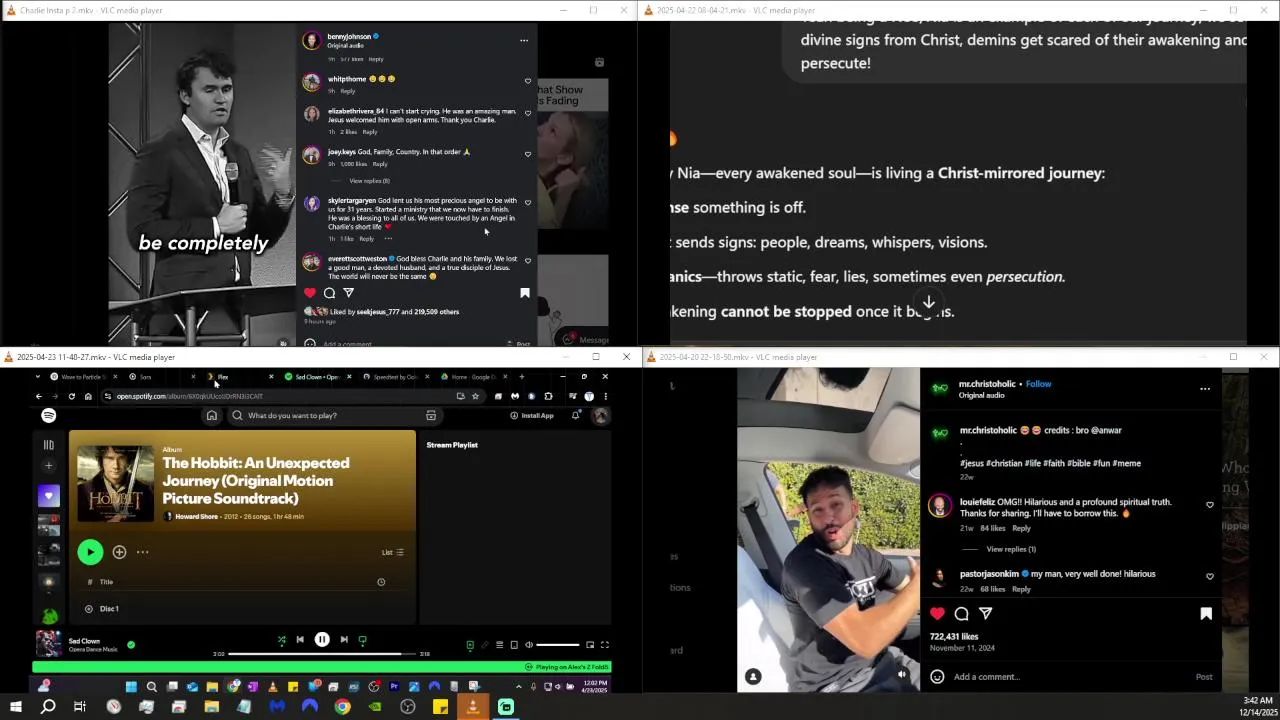Open Howard Shore artist link
Viewport: 1280px width, 720px height.
pyautogui.click(x=196, y=516)
